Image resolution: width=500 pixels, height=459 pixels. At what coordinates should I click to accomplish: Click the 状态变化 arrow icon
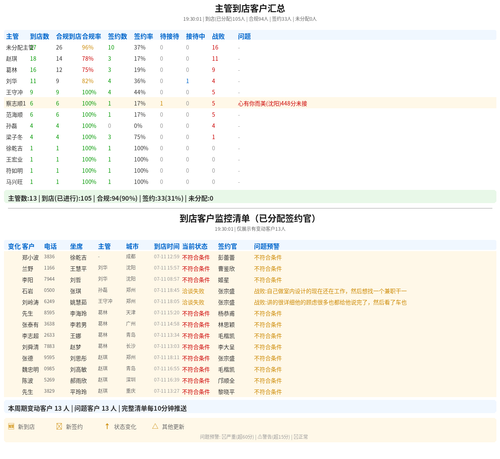pos(107,426)
